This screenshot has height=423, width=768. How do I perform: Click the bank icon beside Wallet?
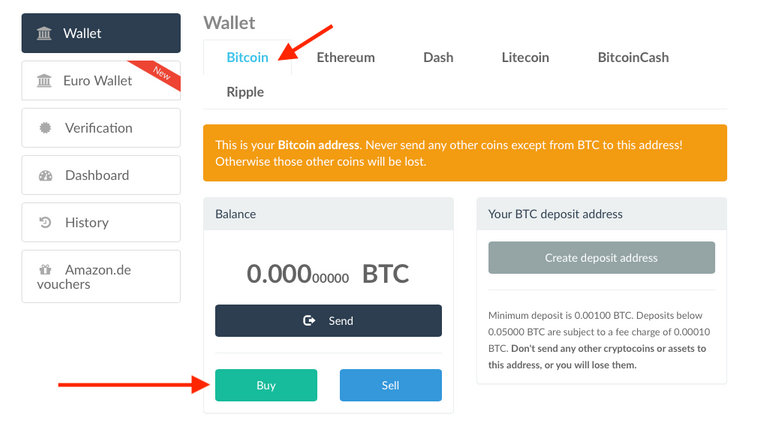[x=44, y=33]
